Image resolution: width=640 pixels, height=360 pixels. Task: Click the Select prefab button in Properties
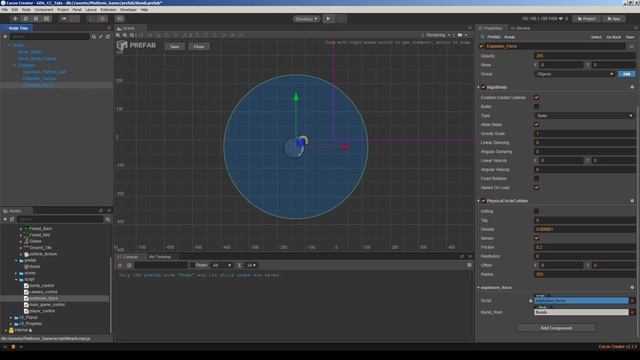point(596,37)
